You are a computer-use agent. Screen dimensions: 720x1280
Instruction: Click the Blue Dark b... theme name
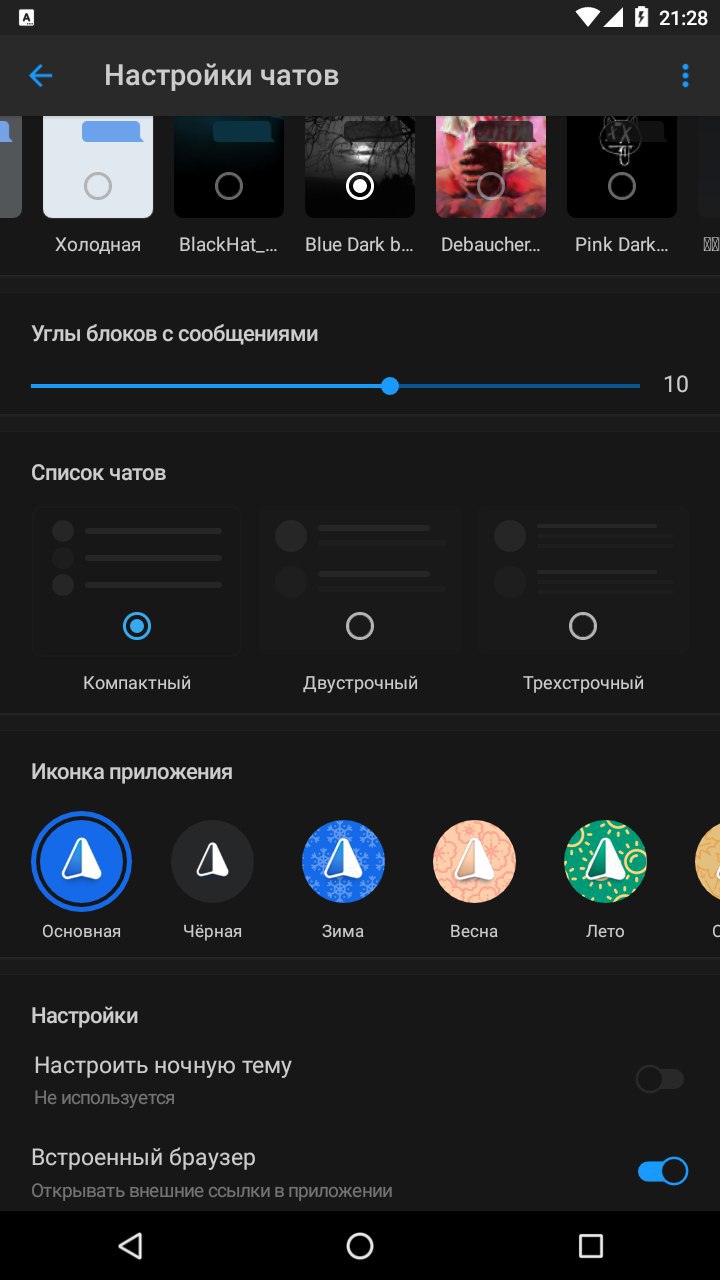359,245
